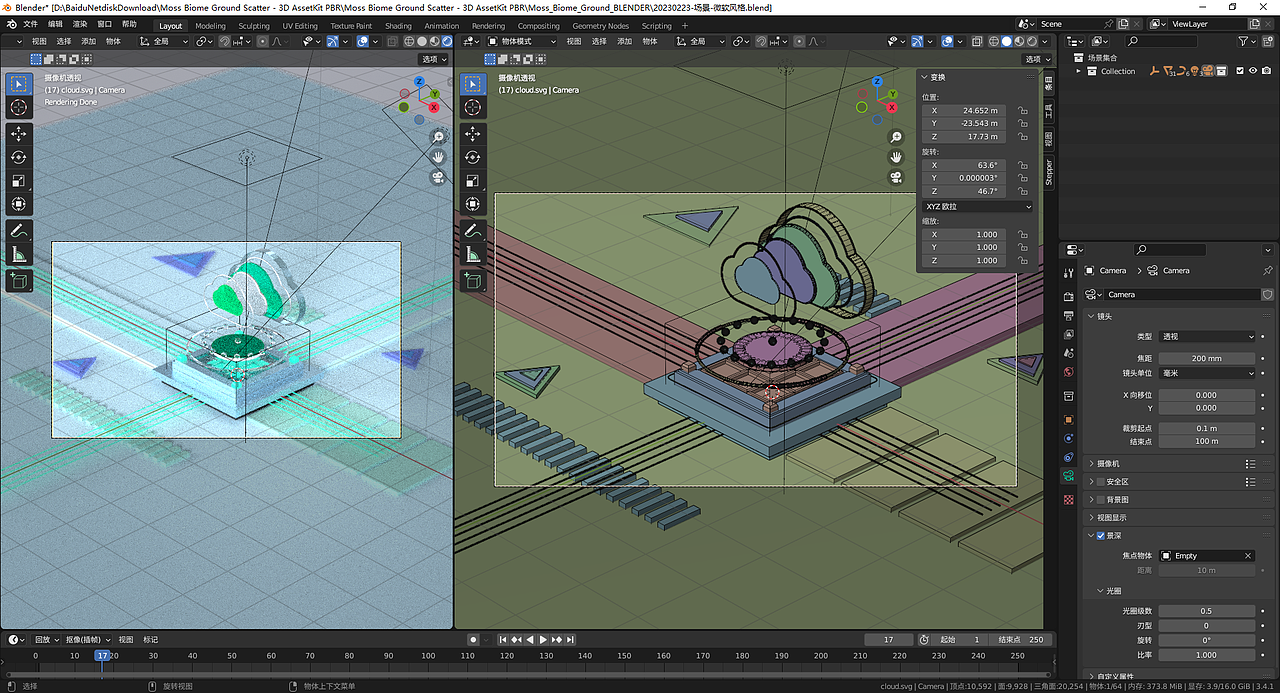Click the outliner filter funnel icon
1280x693 pixels.
(x=1244, y=41)
